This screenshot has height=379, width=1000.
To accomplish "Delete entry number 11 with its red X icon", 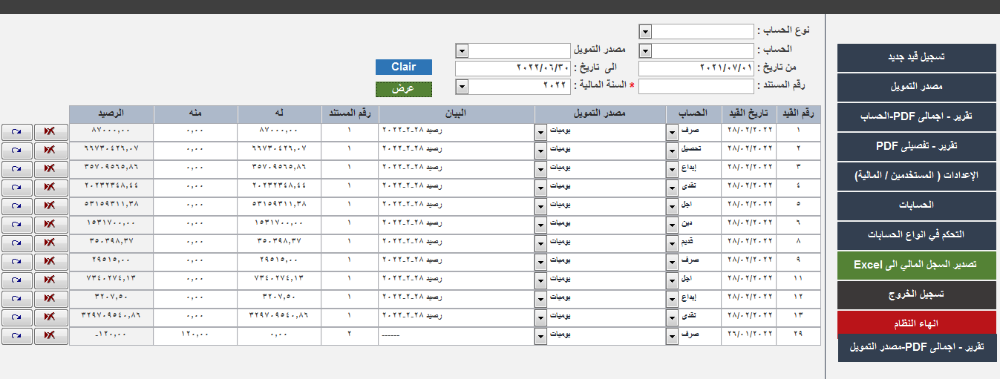I will point(50,281).
